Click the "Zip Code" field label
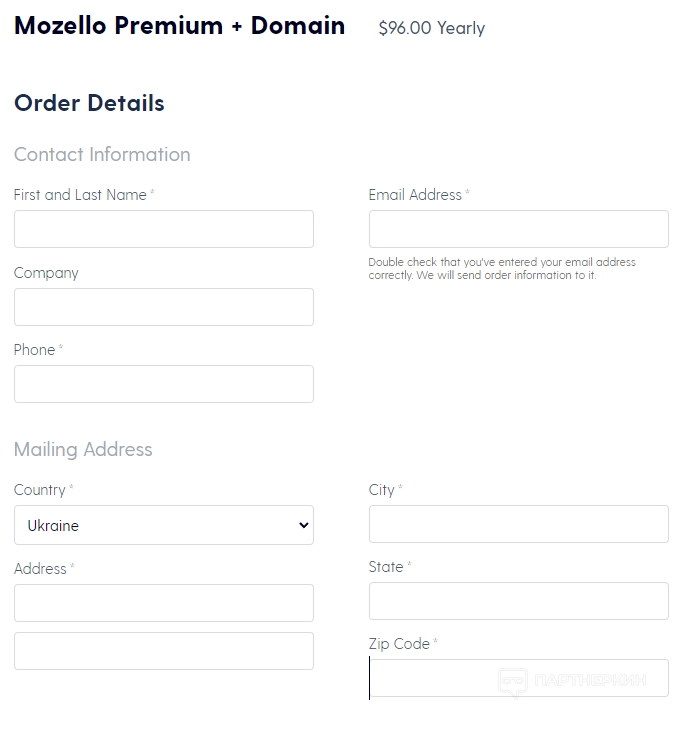 click(x=399, y=644)
